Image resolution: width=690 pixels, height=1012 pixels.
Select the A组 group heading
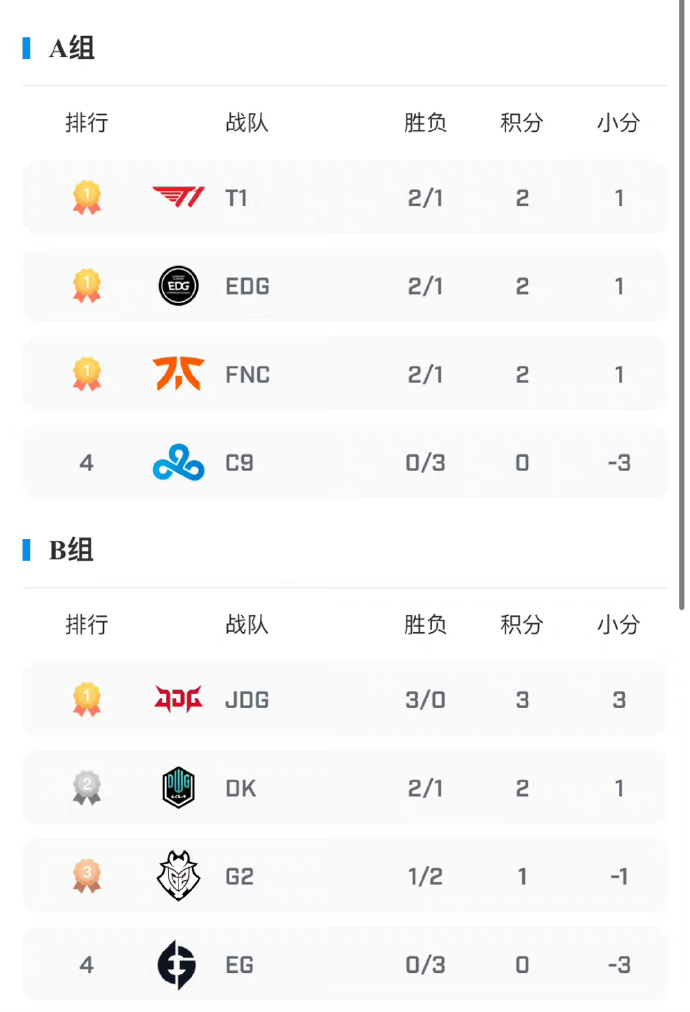[x=72, y=48]
